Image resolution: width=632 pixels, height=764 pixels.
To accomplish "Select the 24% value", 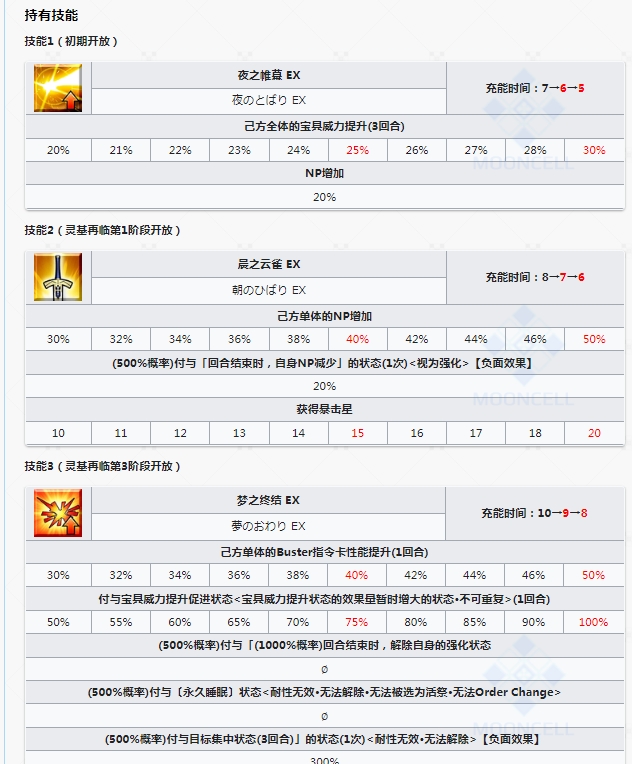I will pos(299,150).
